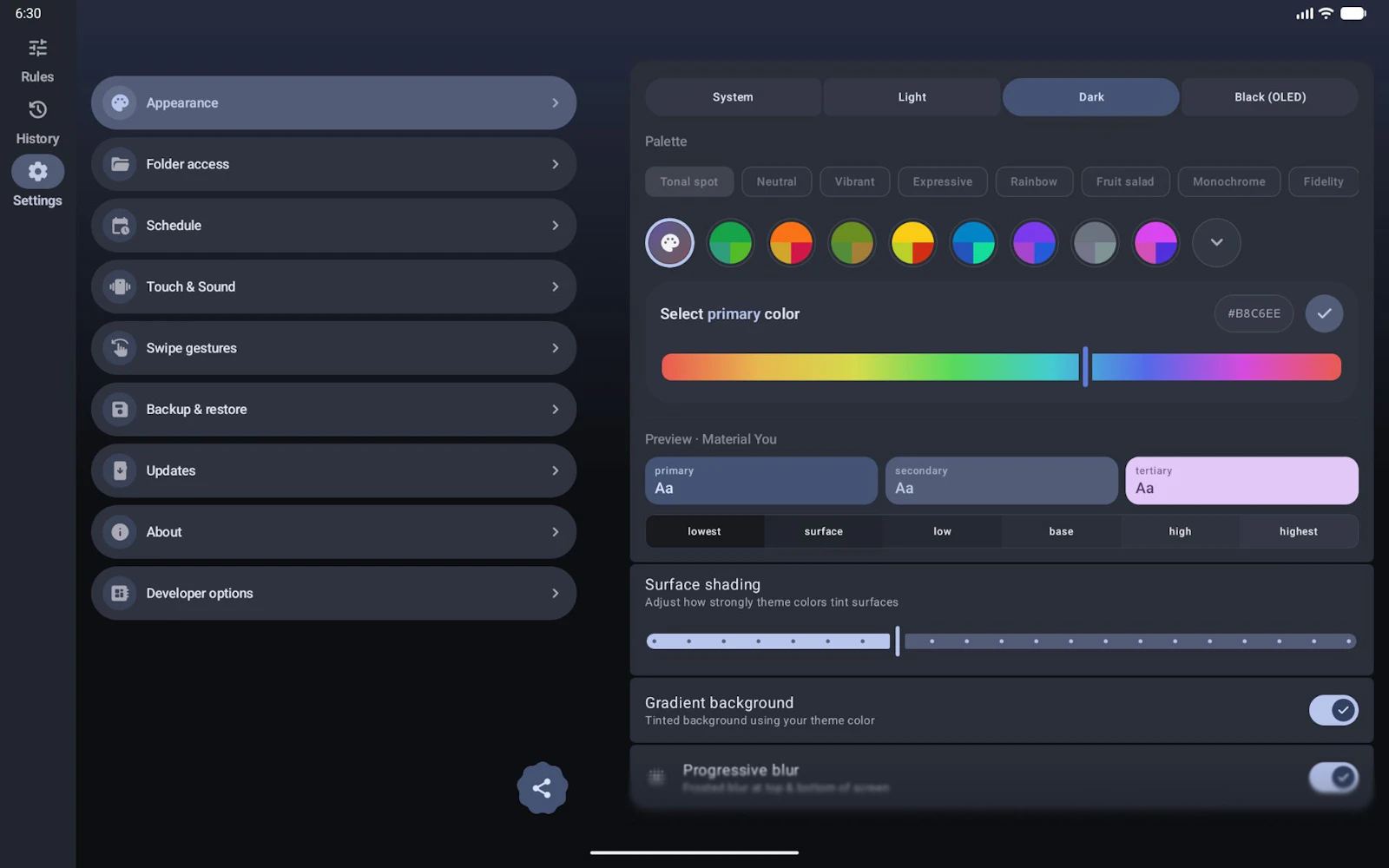Select the surface level button

click(824, 531)
